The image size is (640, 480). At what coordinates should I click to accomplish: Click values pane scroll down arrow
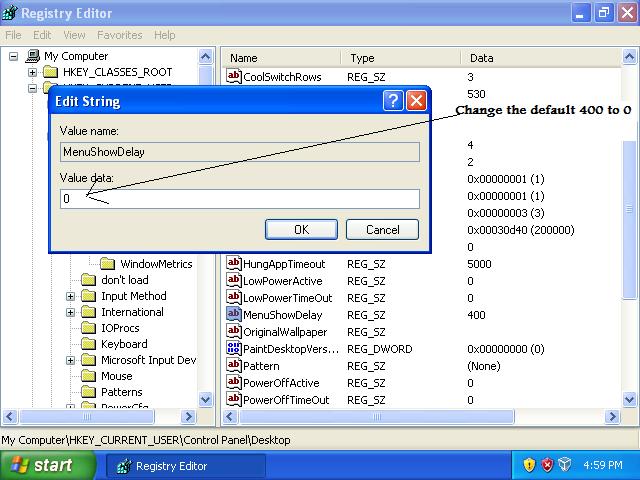pos(629,399)
